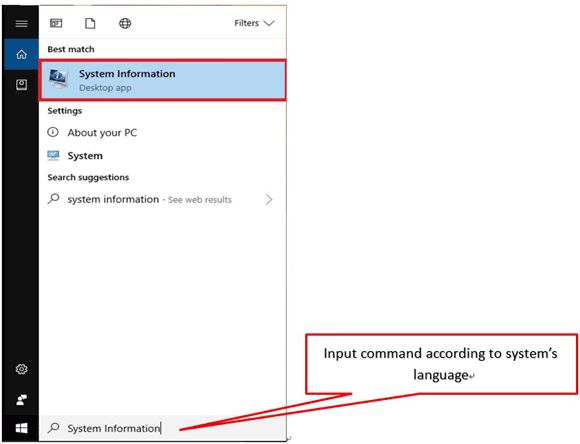Filter results by Apps icon
Viewport: 580px width, 444px height.
click(x=56, y=23)
